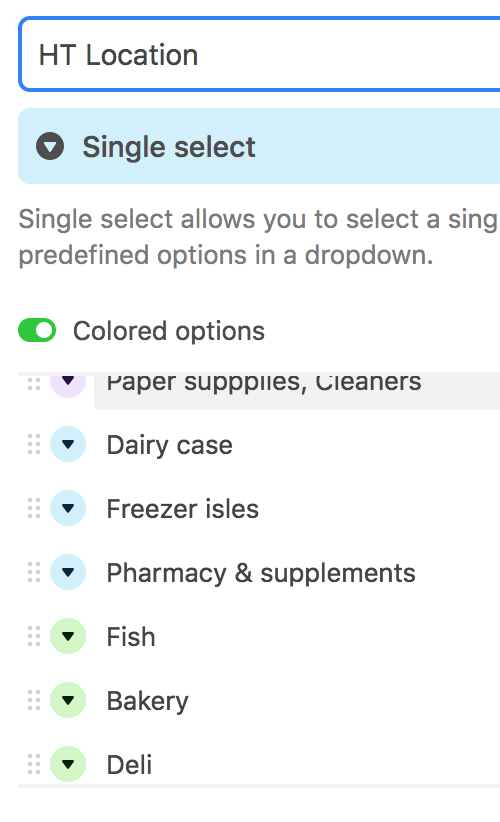
Task: Click the drag handle beside Deli
Action: 34,764
